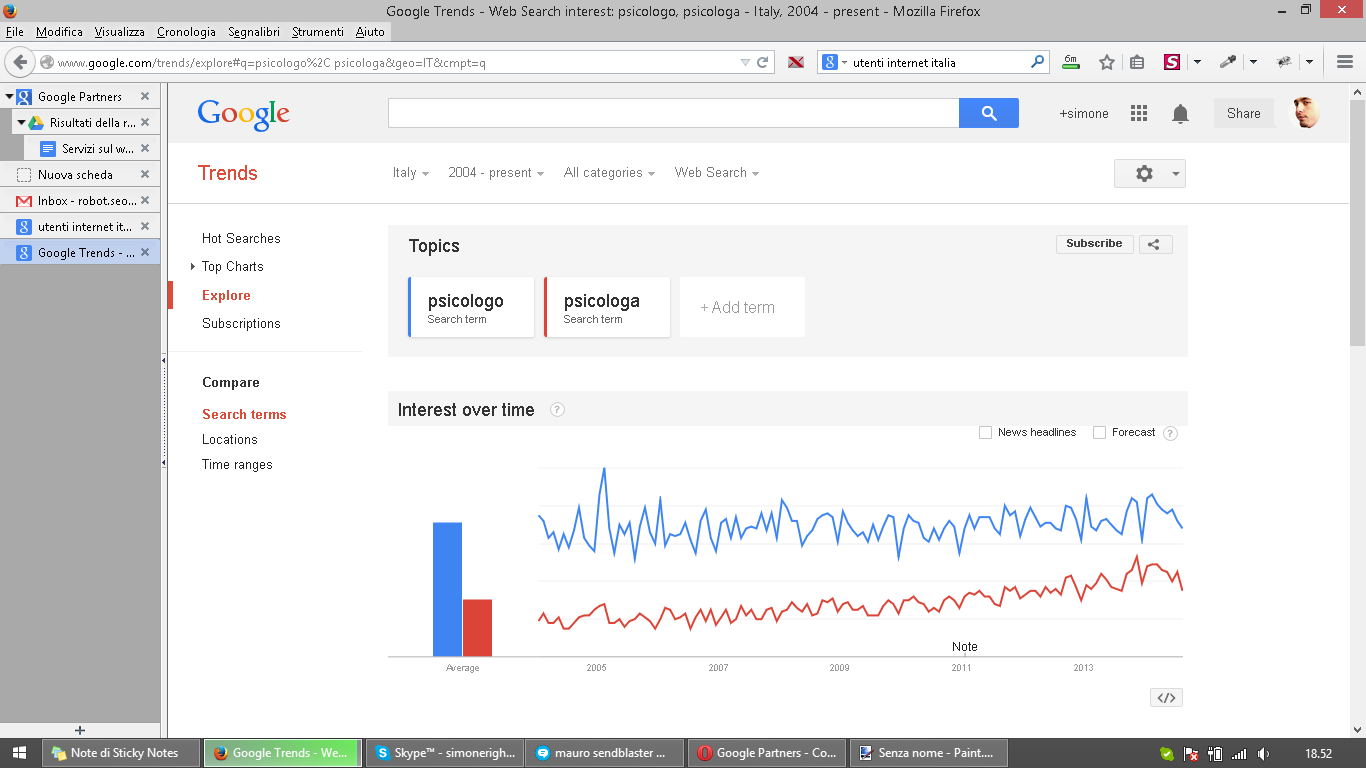This screenshot has height=768, width=1366.
Task: Open Subscriptions in sidebar
Action: coord(241,324)
